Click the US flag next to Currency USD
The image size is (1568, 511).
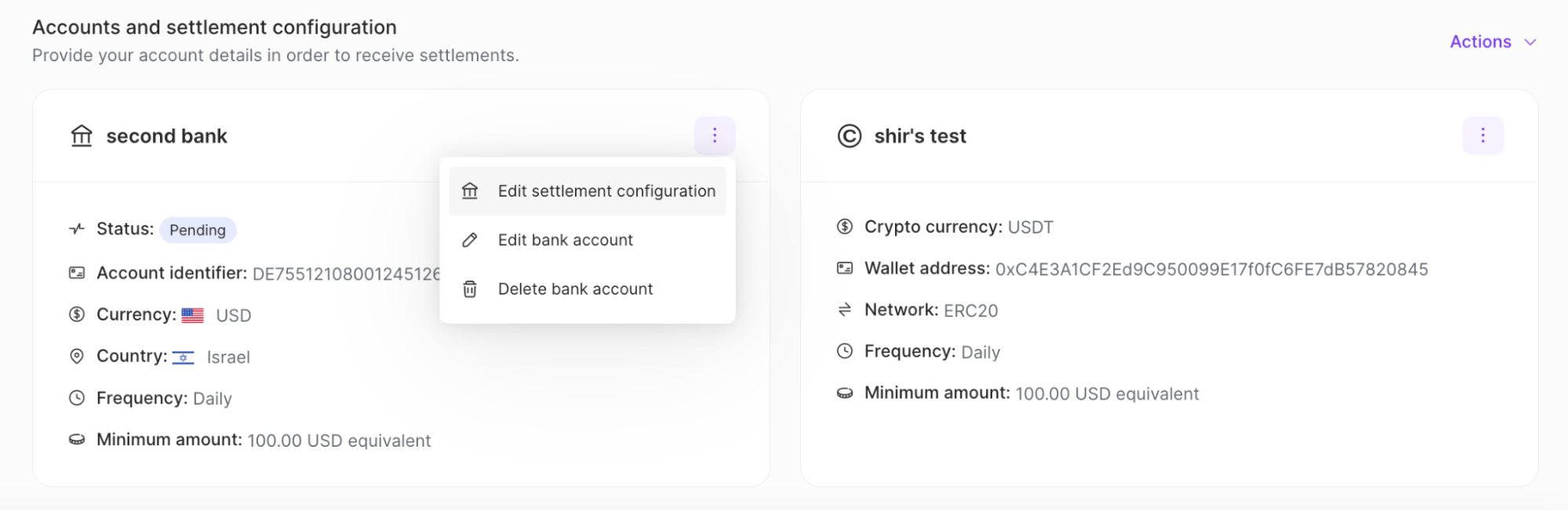click(192, 314)
